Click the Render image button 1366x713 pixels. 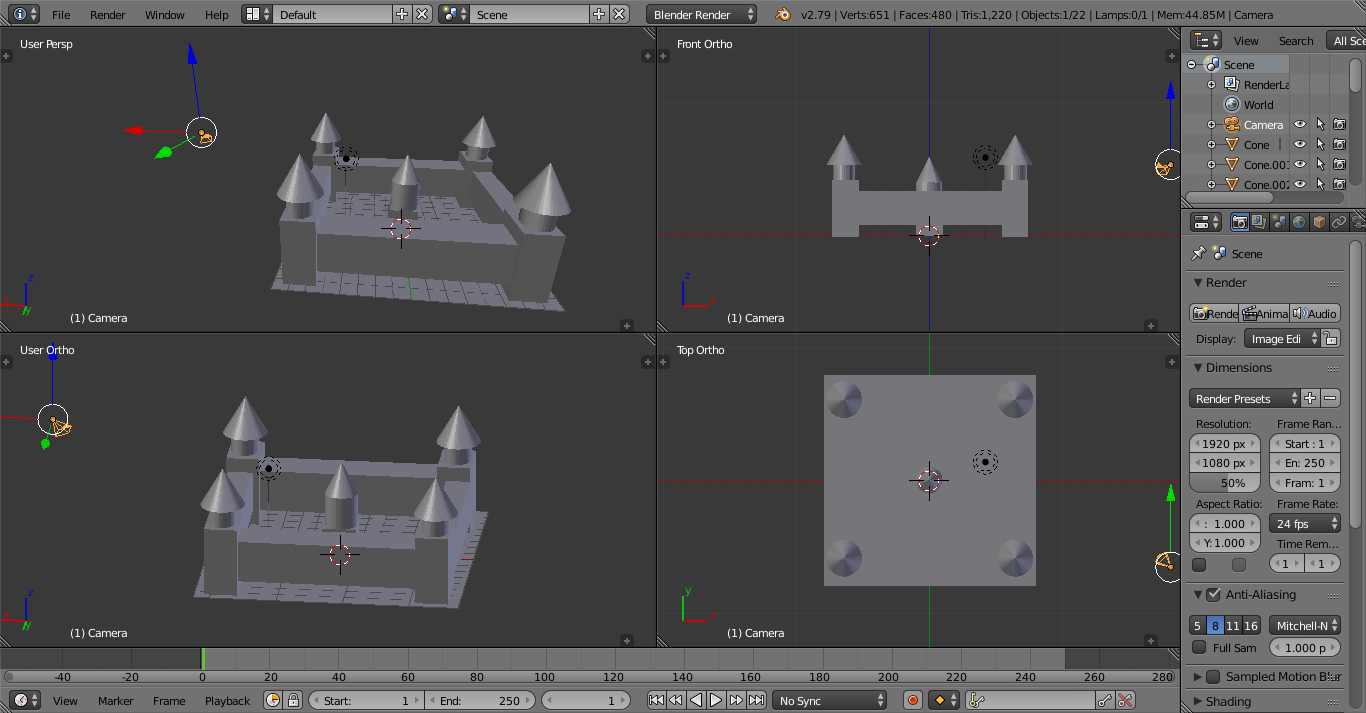point(1214,313)
